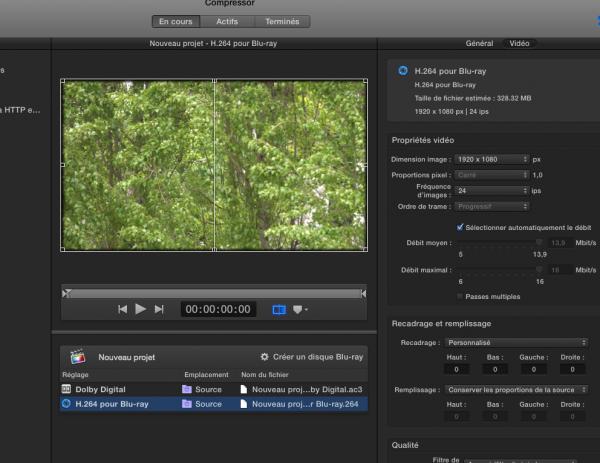The image size is (600, 463).
Task: Click Créer un disque Blu-ray action
Action: pos(318,357)
